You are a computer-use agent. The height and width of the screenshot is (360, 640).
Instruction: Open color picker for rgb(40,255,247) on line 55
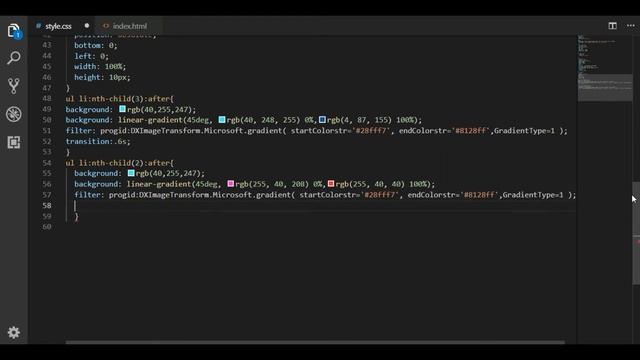[x=131, y=173]
